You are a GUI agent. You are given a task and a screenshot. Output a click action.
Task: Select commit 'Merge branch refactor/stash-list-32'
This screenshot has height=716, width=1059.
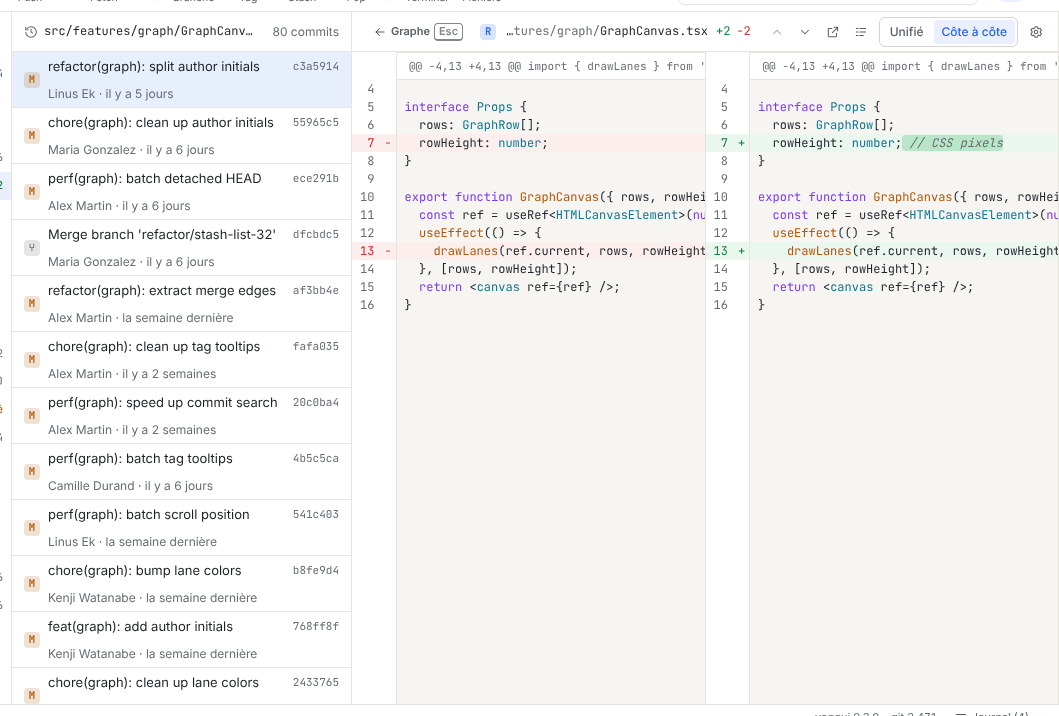click(181, 248)
